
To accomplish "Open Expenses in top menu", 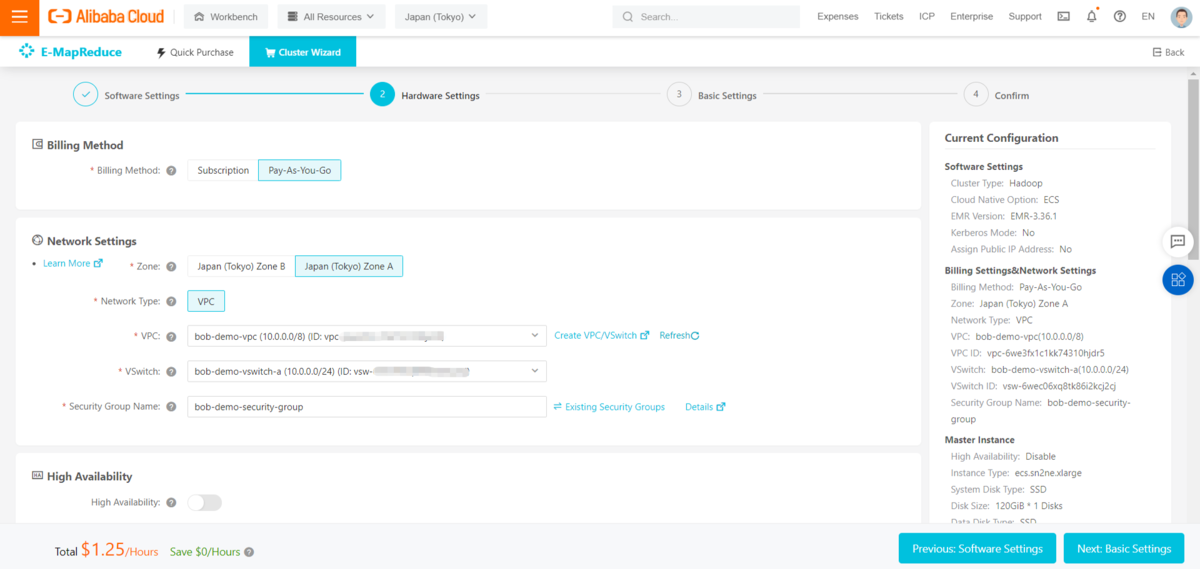I will [x=838, y=17].
